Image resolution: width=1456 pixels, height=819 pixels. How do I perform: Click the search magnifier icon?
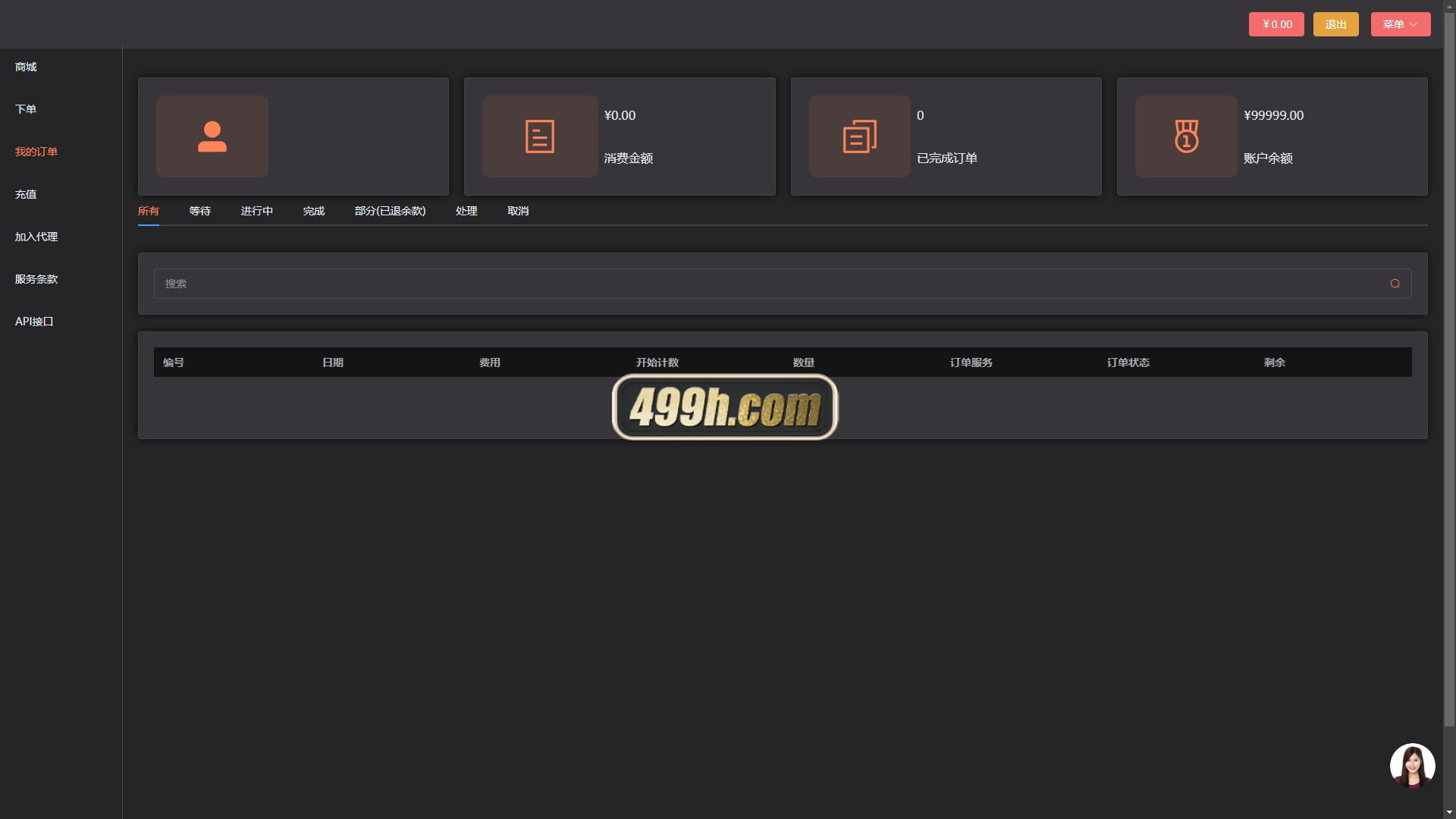1395,284
